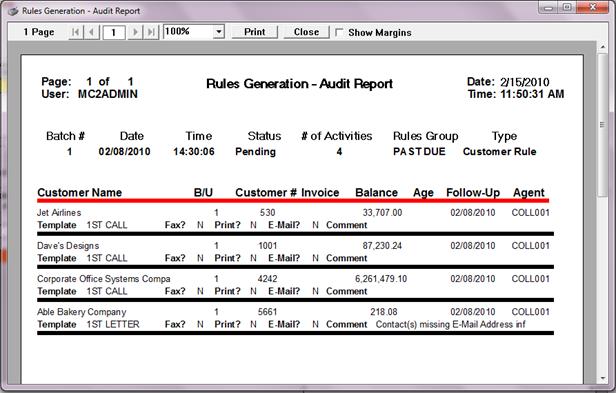This screenshot has width=616, height=393.
Task: Click the printer icon in title bar
Action: (13, 11)
